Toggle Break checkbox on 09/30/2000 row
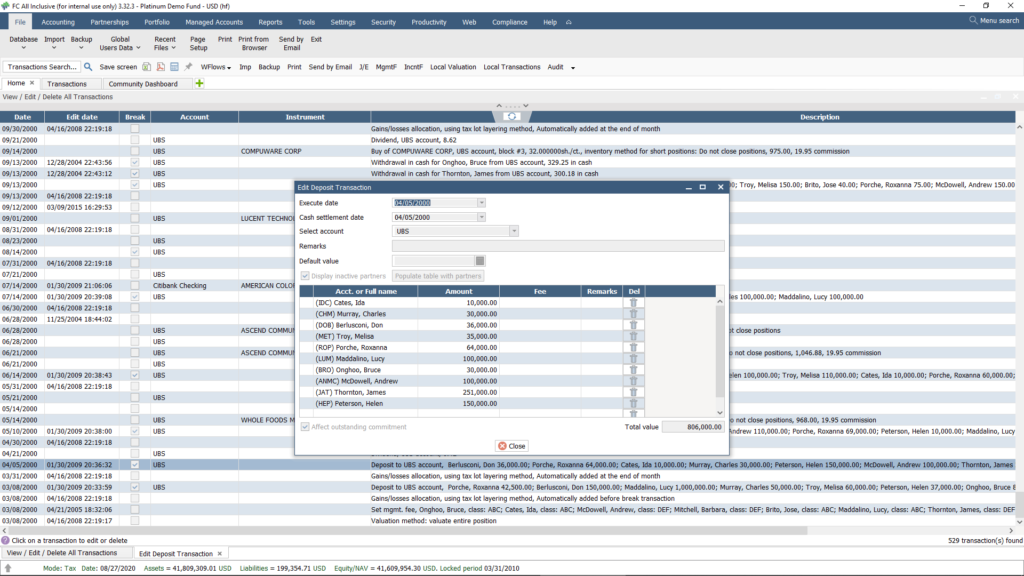This screenshot has width=1024, height=576. pyautogui.click(x=135, y=129)
